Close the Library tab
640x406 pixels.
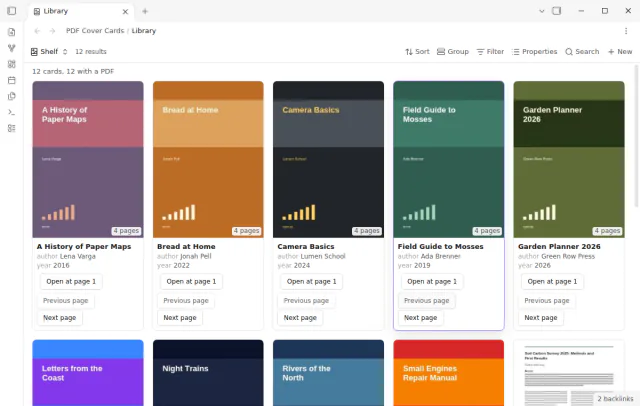(x=125, y=11)
